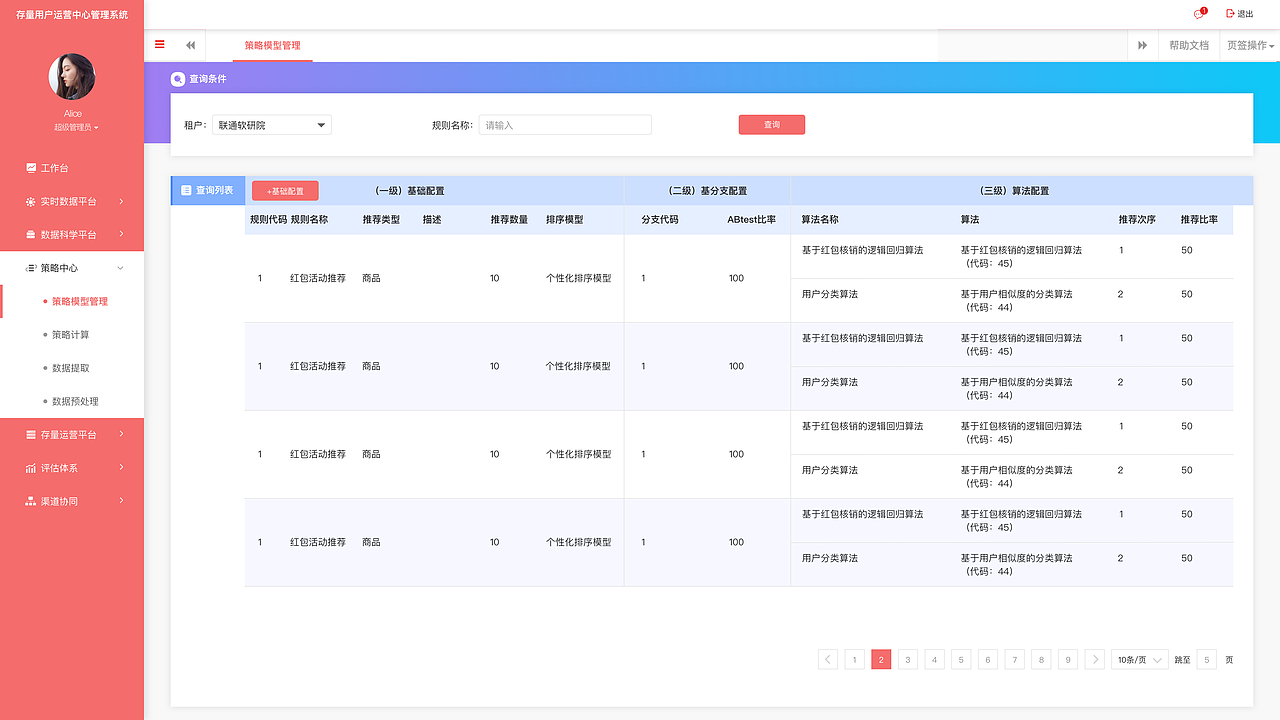Go to page 9
1280x720 pixels.
1068,659
